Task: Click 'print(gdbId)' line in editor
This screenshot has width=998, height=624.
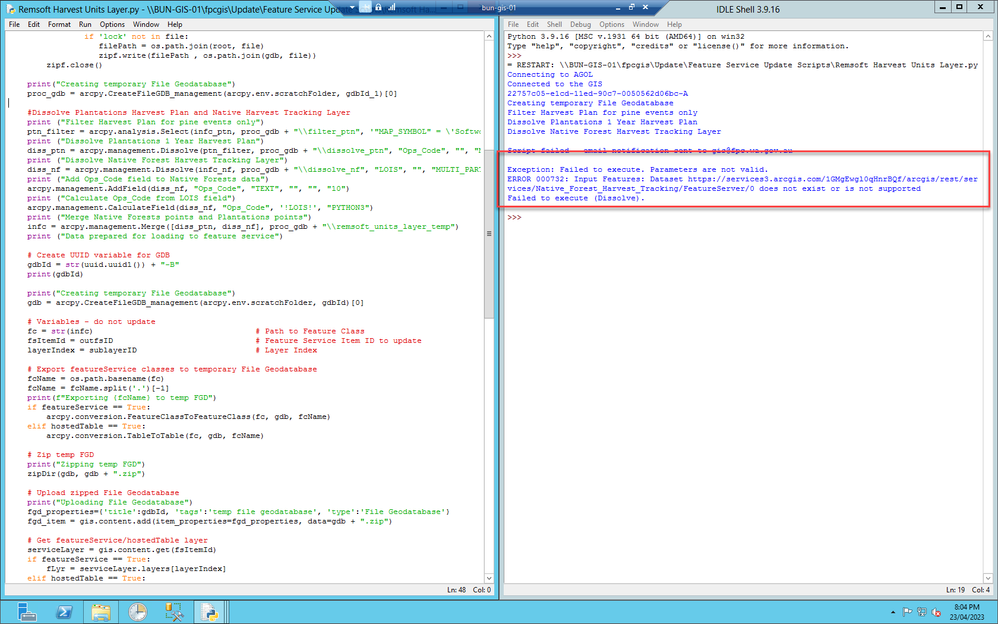Action: (53, 274)
